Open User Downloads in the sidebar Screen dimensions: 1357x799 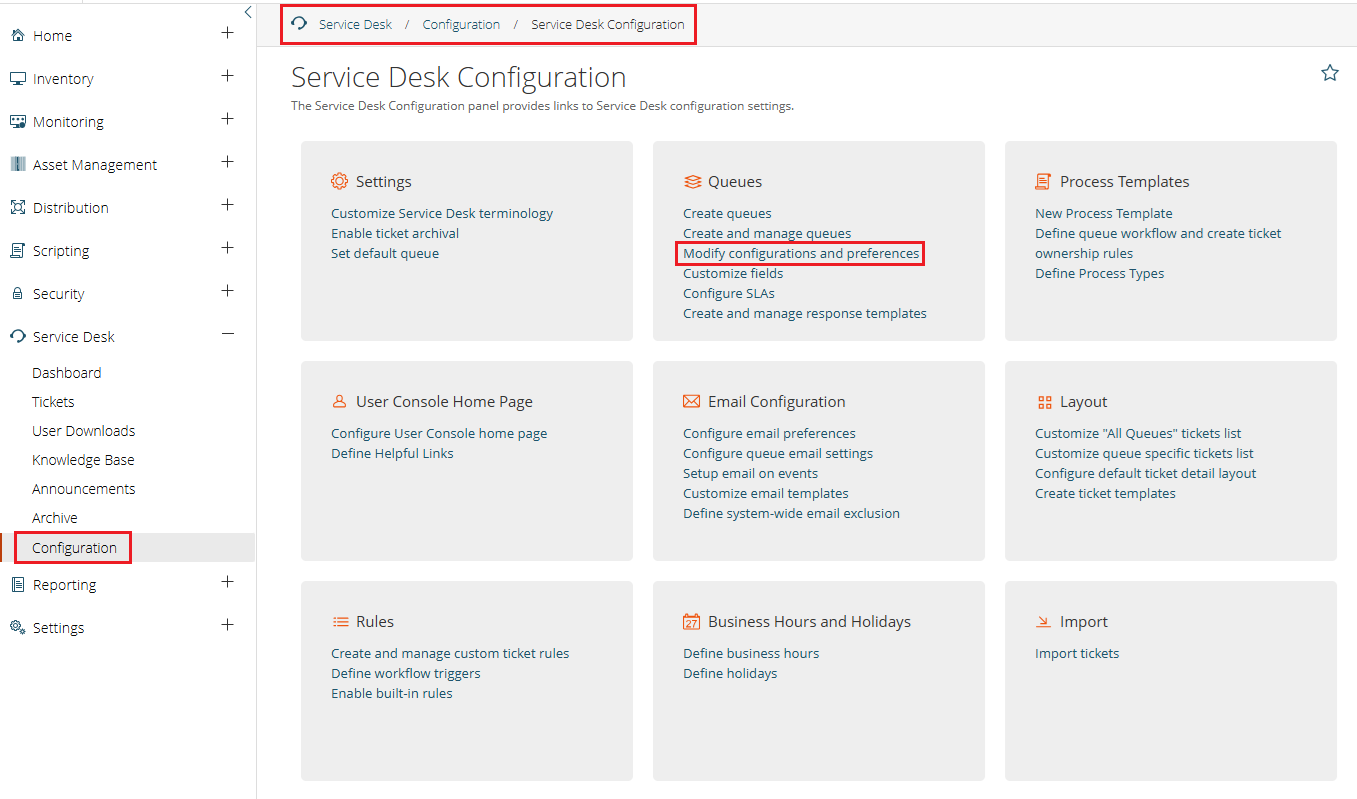[83, 431]
